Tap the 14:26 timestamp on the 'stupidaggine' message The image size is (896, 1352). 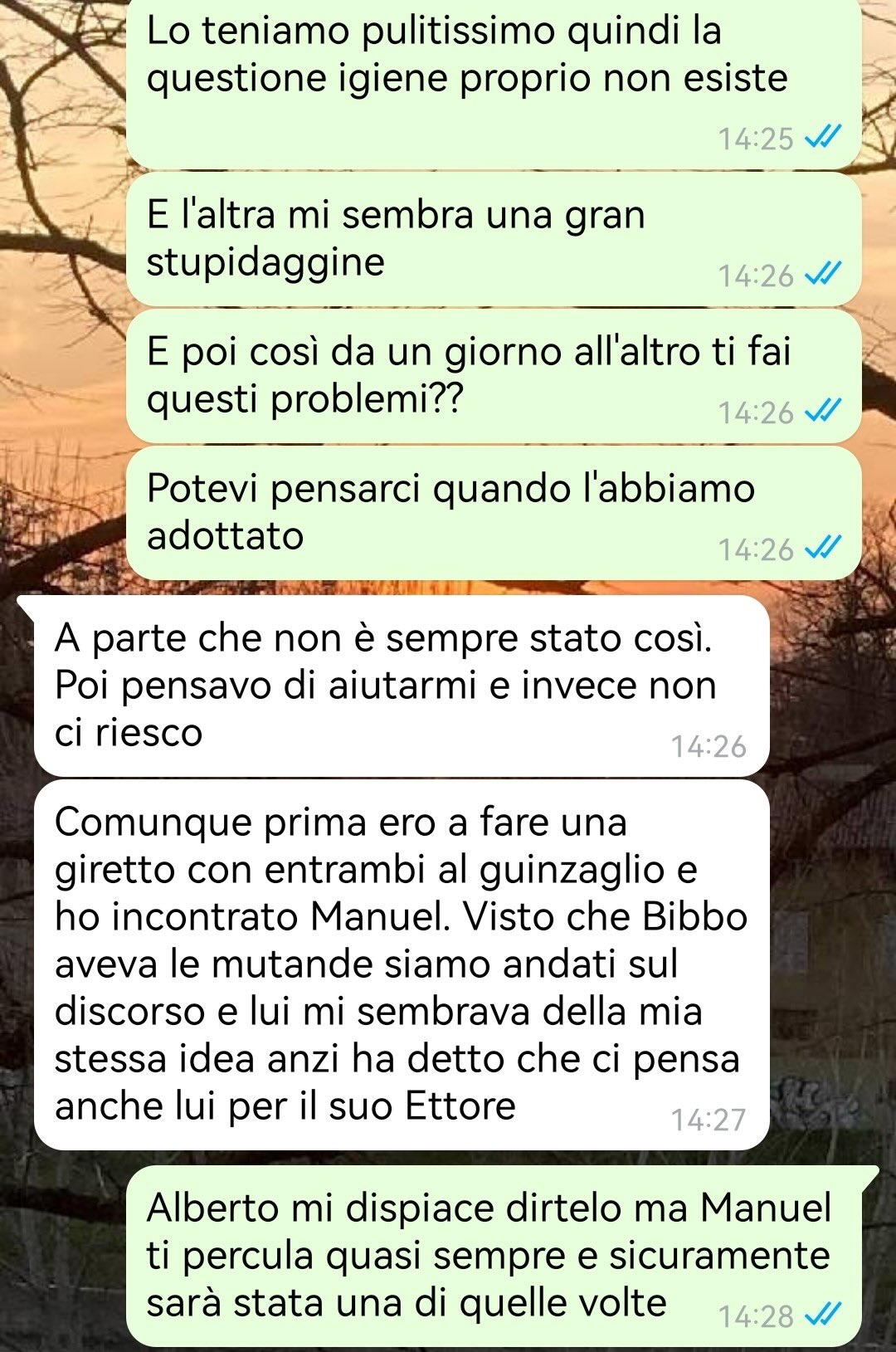point(756,276)
